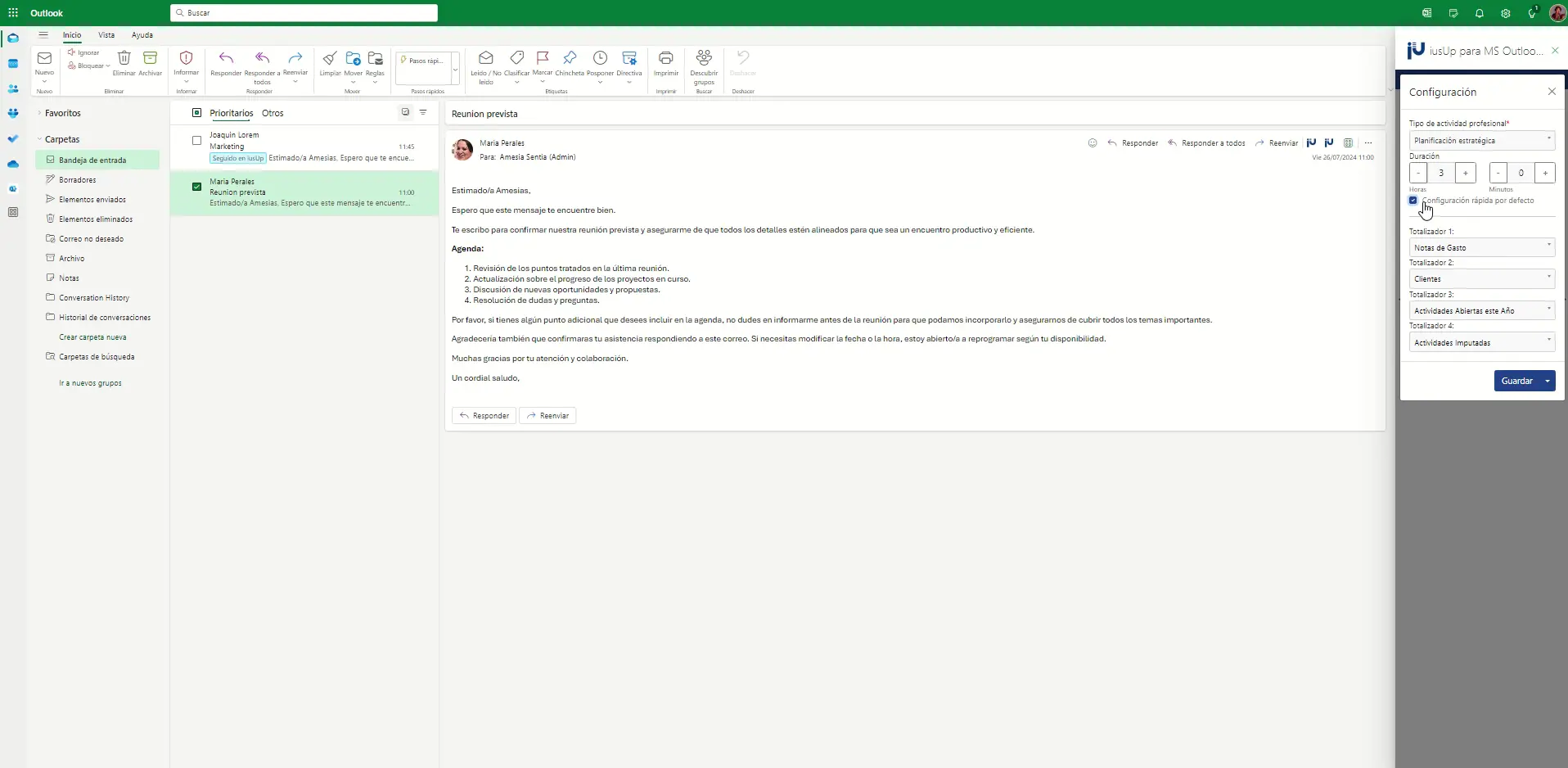
Task: Click the Descubrir grupos icon
Action: point(704,59)
